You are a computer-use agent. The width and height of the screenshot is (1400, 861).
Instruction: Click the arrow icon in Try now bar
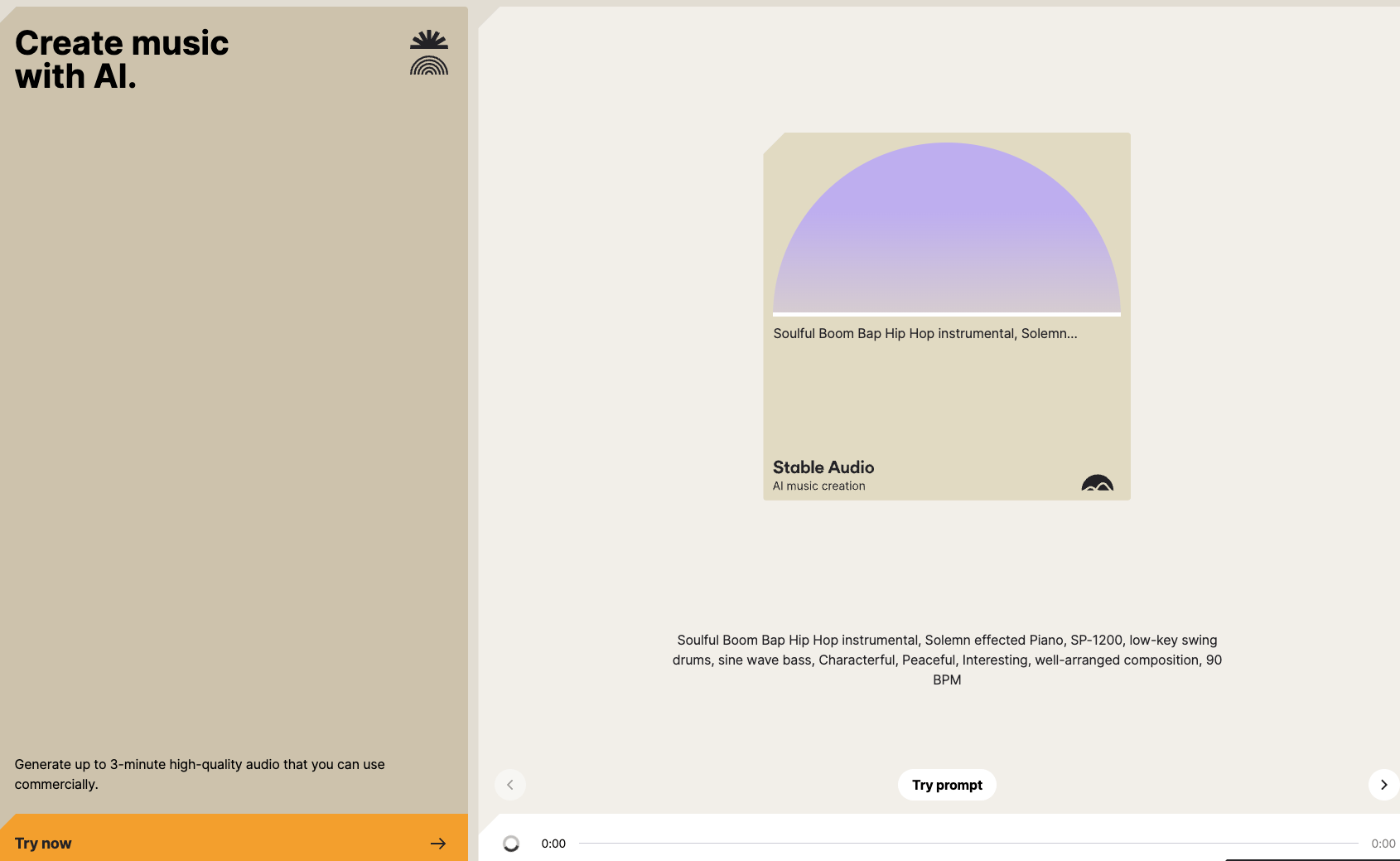pyautogui.click(x=438, y=844)
